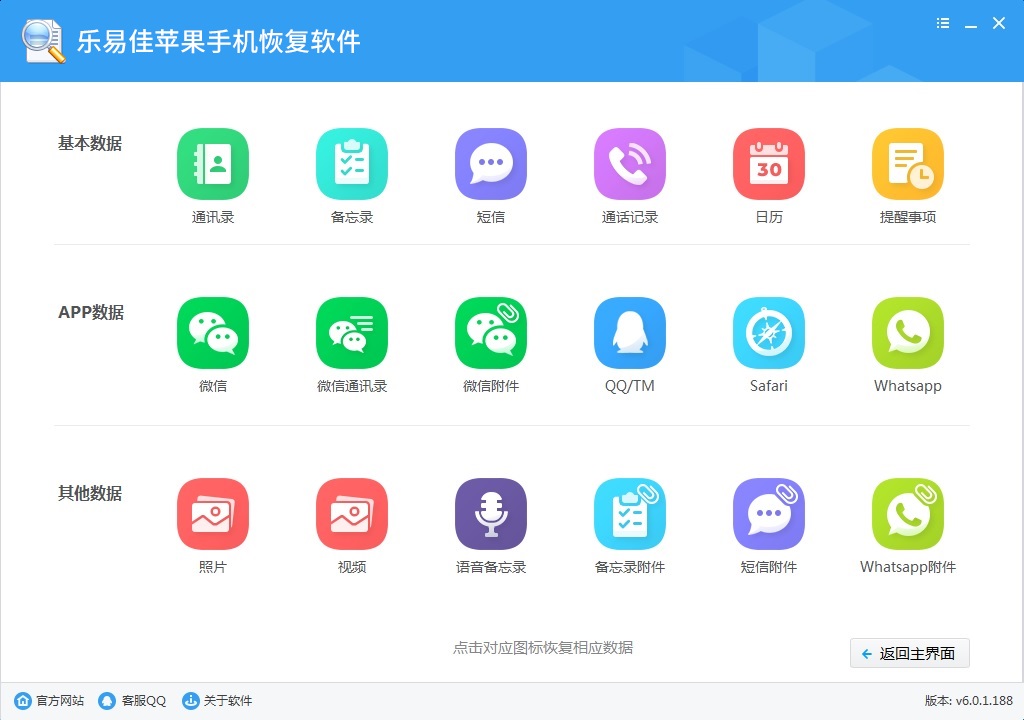Select the Whatsapp icon
The width and height of the screenshot is (1024, 720).
tap(908, 333)
